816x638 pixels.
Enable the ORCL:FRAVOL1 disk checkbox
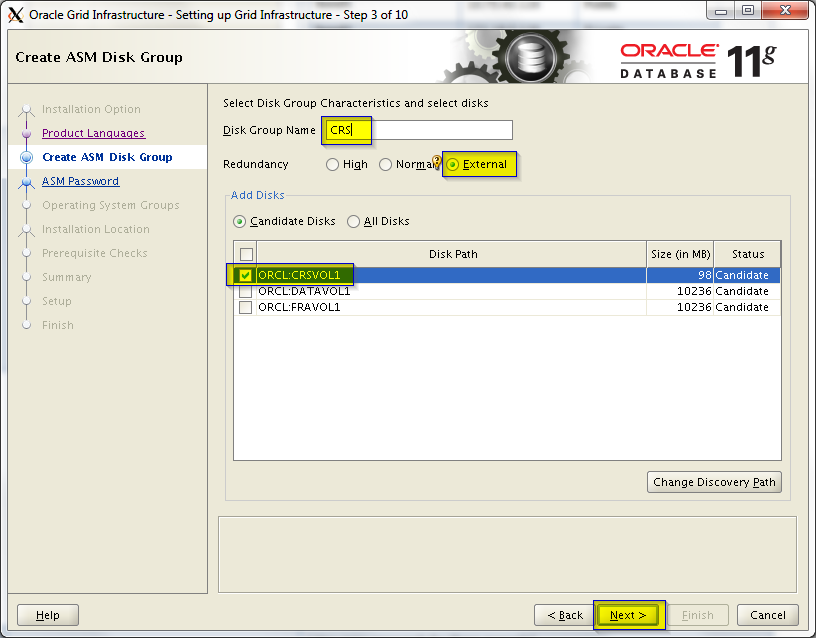coord(246,307)
